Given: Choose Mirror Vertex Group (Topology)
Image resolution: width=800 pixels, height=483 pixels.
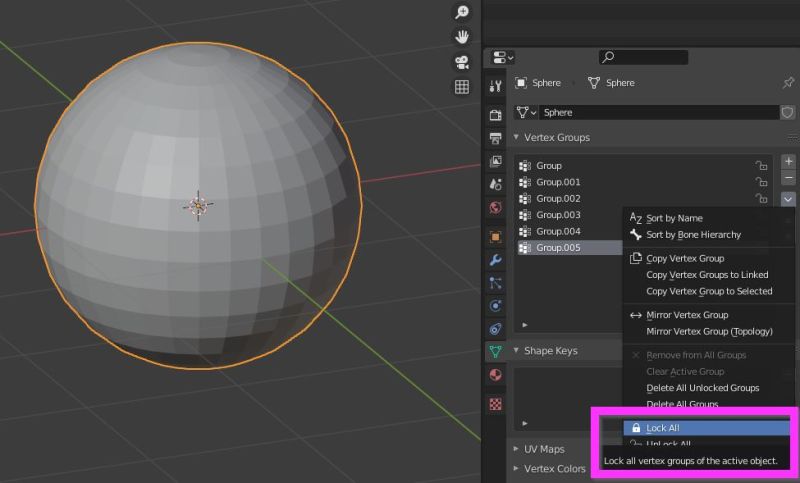Looking at the screenshot, I should (x=707, y=331).
